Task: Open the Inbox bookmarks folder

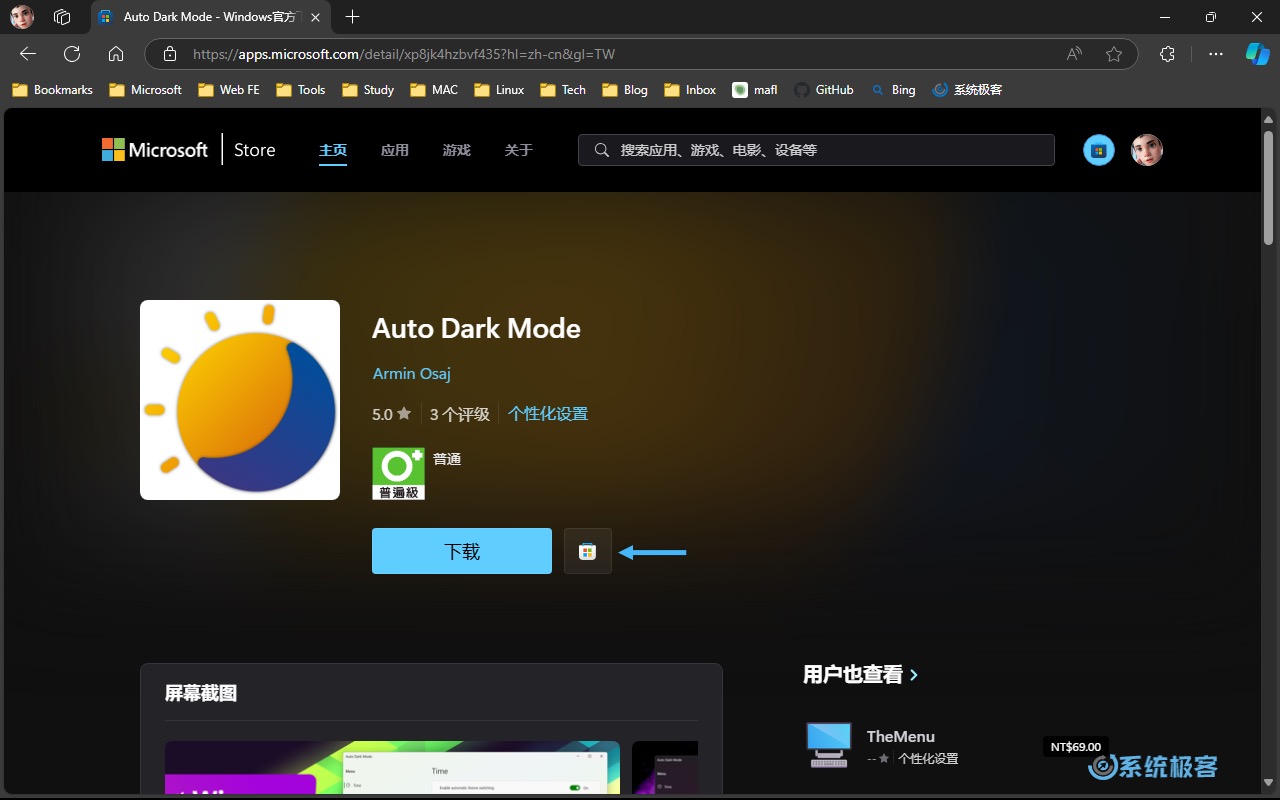Action: pyautogui.click(x=690, y=90)
